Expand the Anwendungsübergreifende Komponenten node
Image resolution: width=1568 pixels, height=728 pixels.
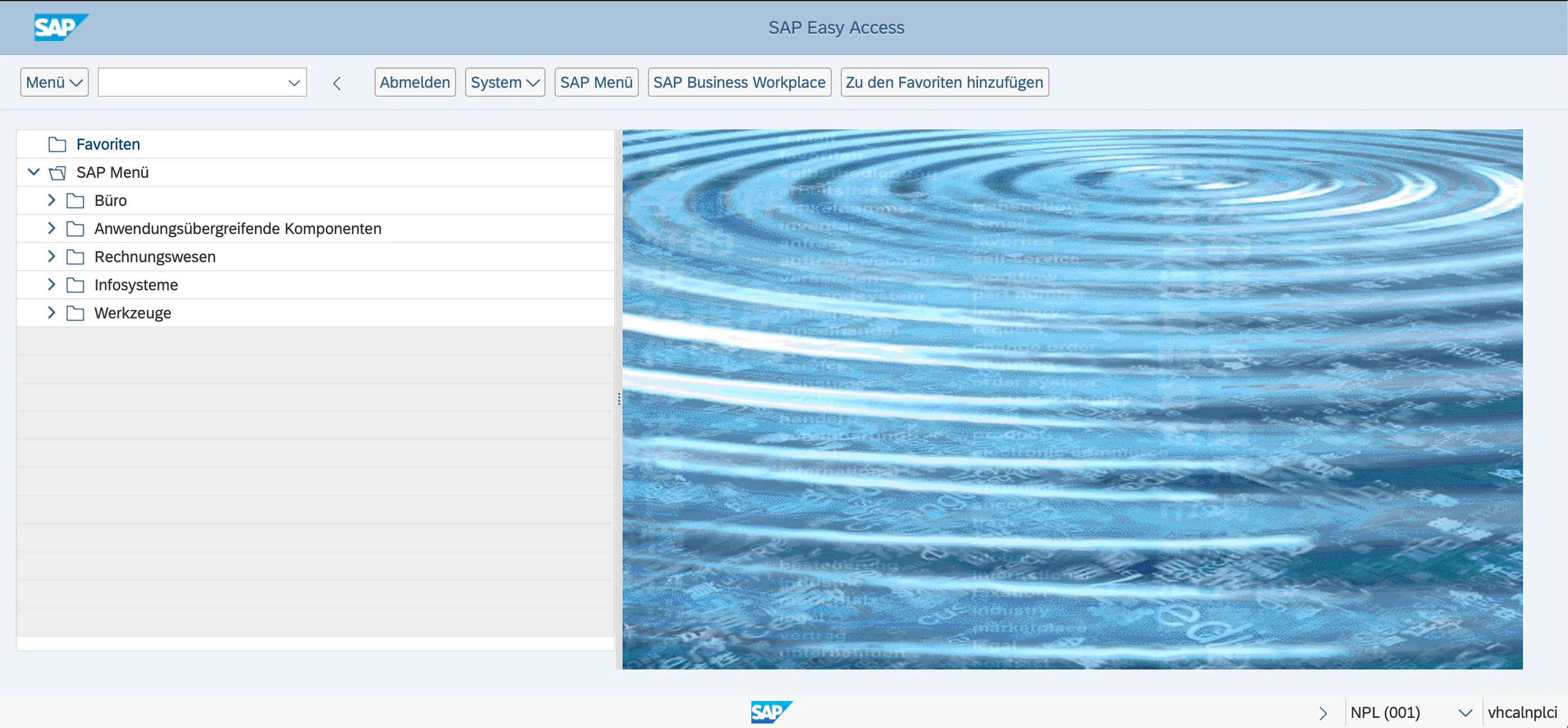[x=52, y=228]
